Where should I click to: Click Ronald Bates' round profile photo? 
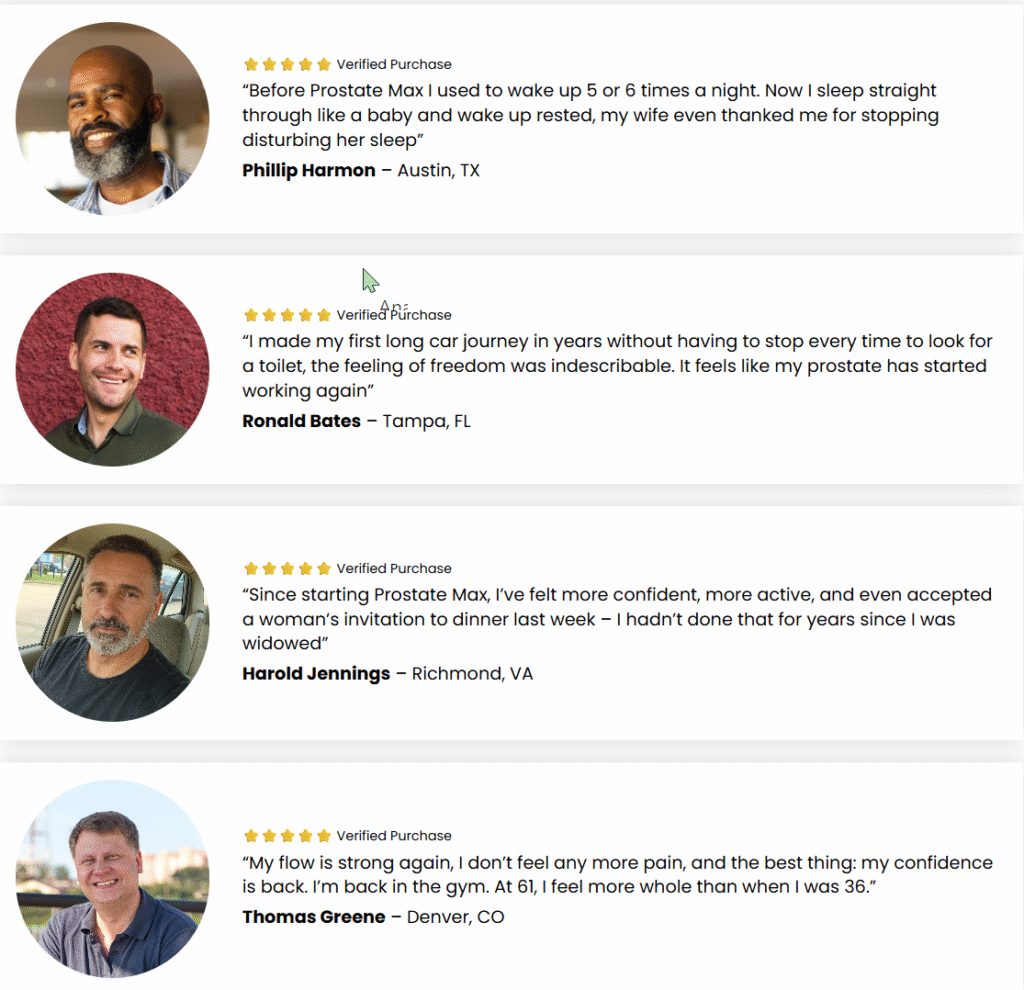(x=112, y=369)
